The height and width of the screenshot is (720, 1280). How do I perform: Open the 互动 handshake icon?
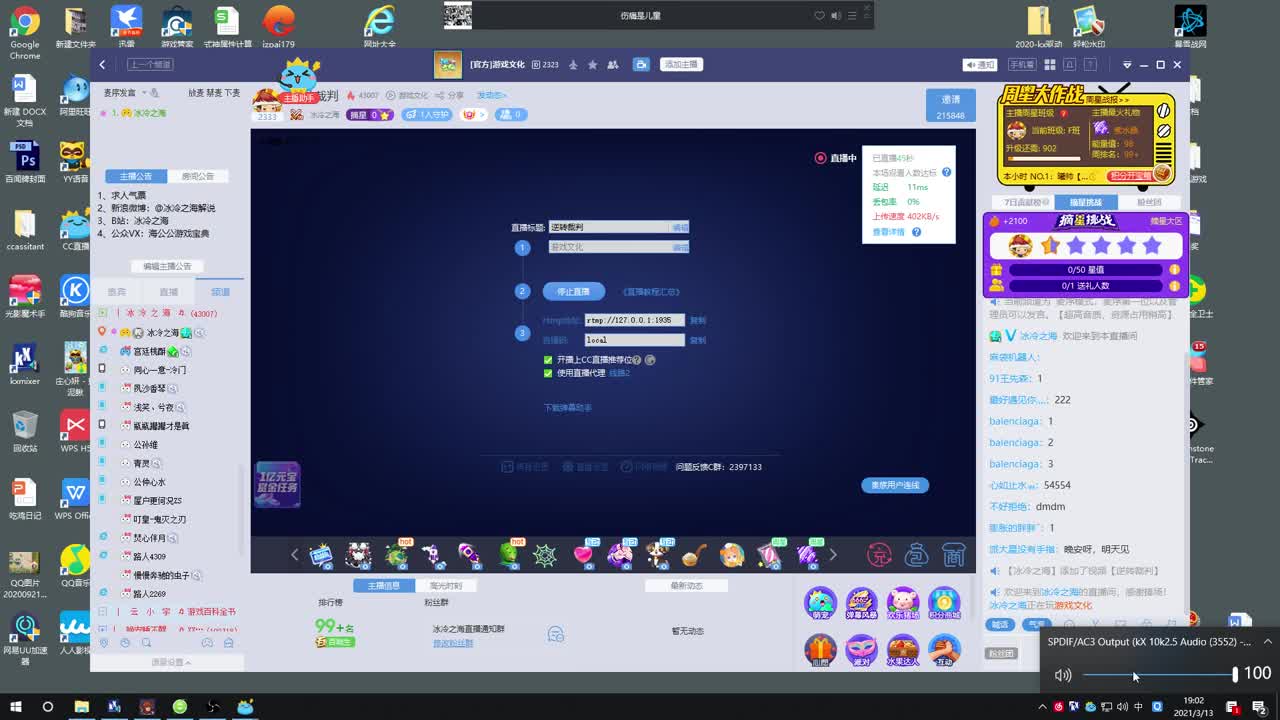(944, 651)
